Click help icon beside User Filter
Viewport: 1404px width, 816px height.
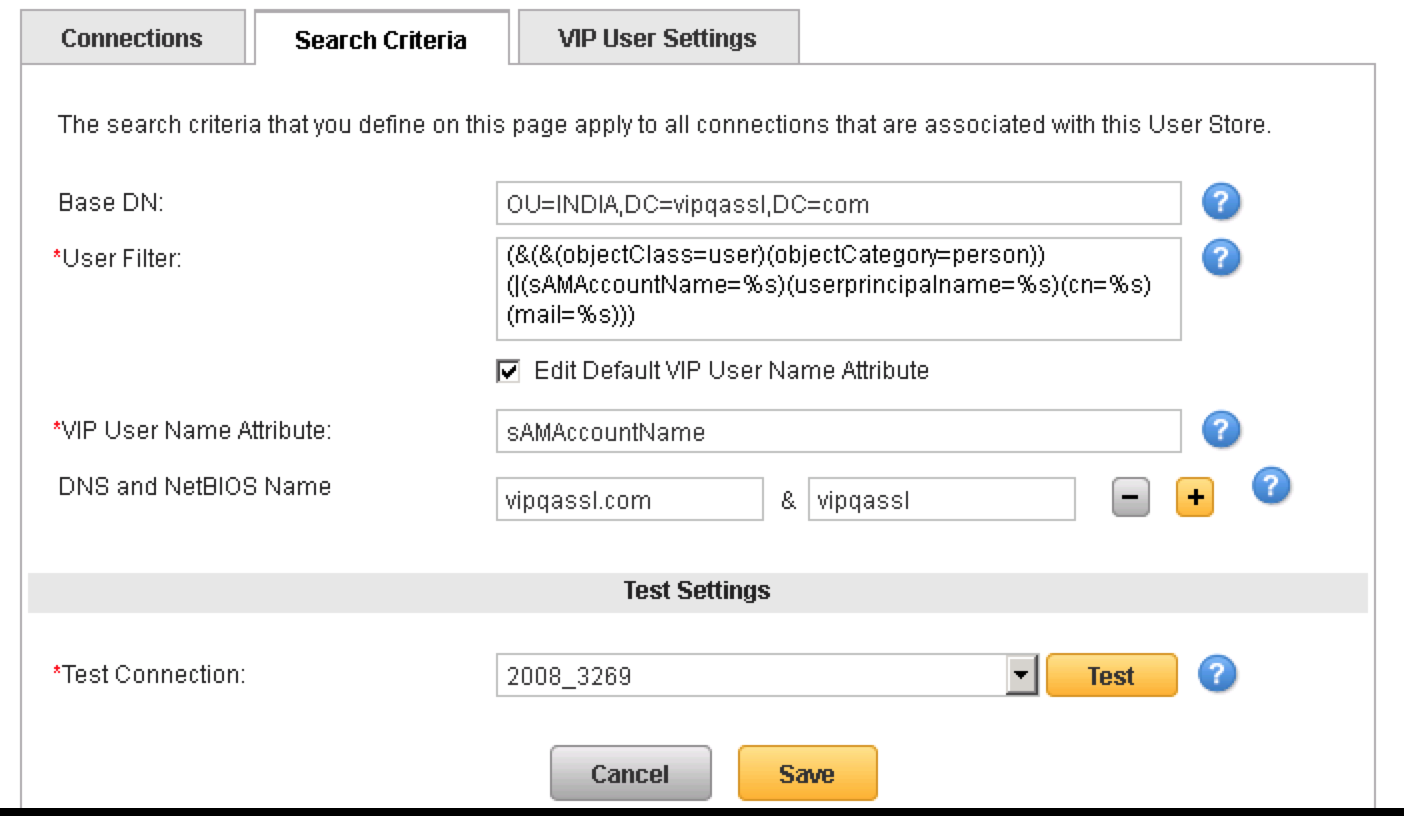(1221, 258)
